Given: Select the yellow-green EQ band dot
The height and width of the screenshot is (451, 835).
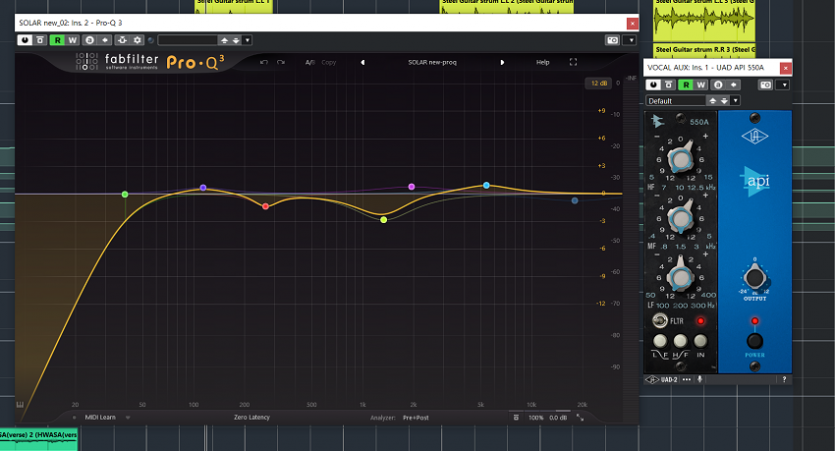Looking at the screenshot, I should point(383,219).
